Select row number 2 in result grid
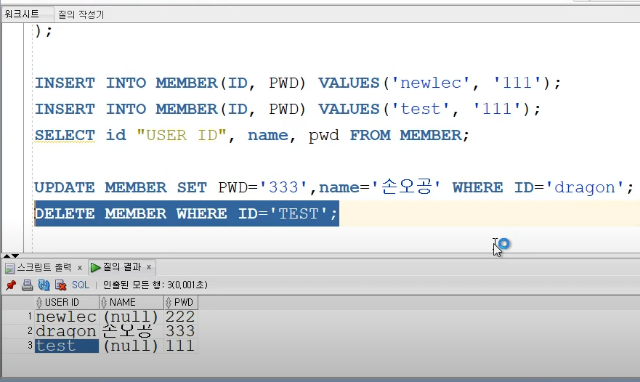 [30, 331]
